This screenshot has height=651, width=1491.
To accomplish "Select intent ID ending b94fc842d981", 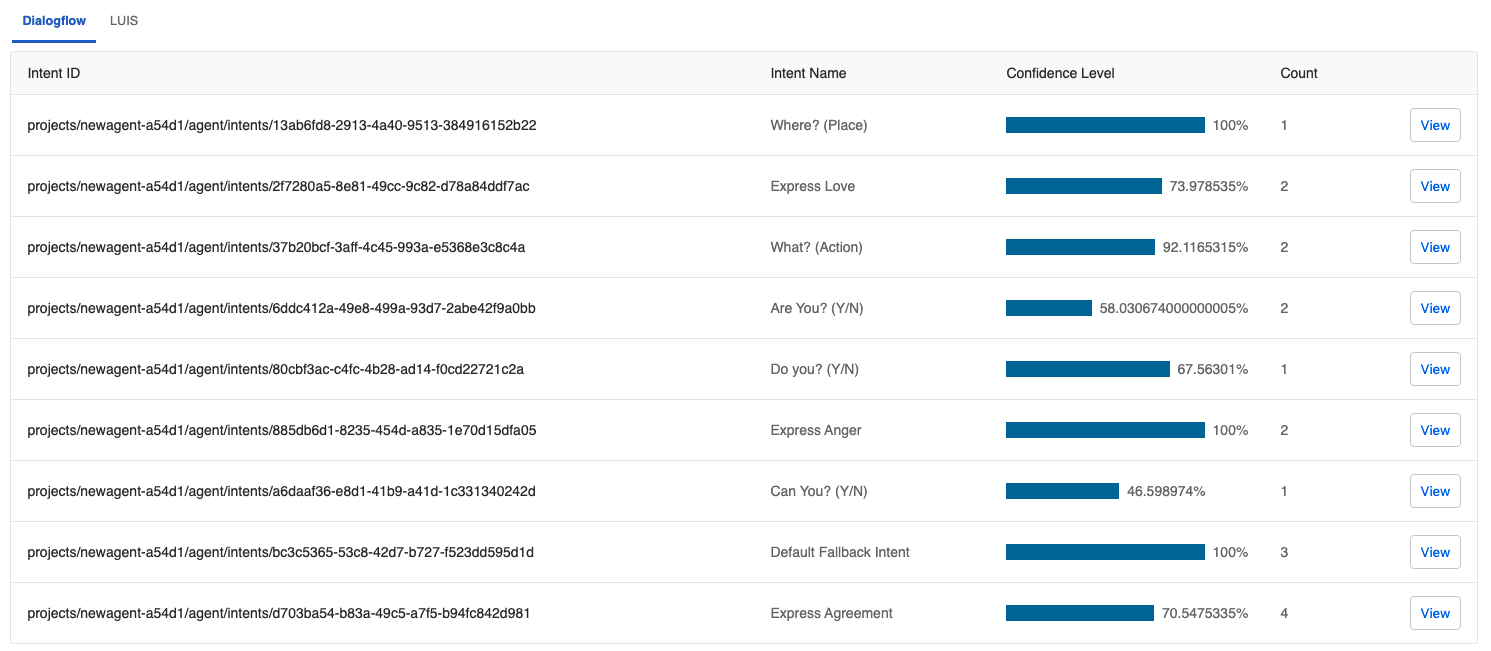I will [x=278, y=613].
